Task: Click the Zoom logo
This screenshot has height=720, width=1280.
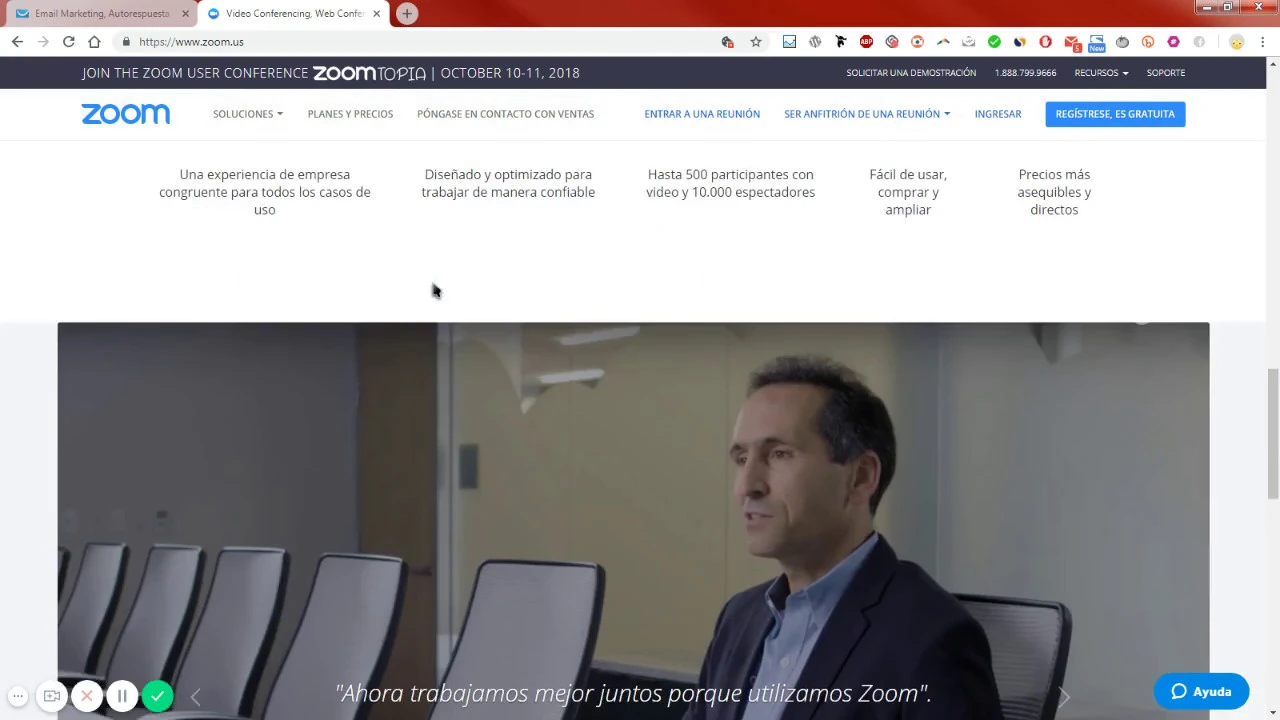Action: (x=126, y=114)
